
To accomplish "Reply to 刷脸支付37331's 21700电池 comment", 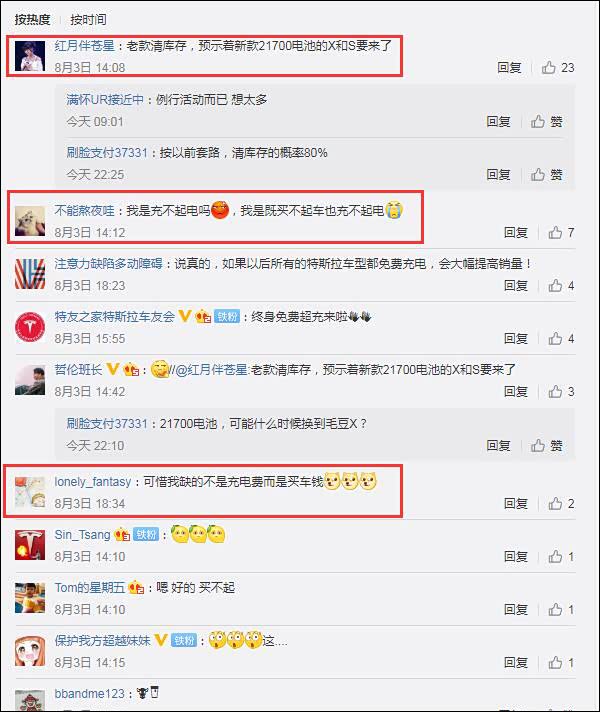I will point(498,445).
